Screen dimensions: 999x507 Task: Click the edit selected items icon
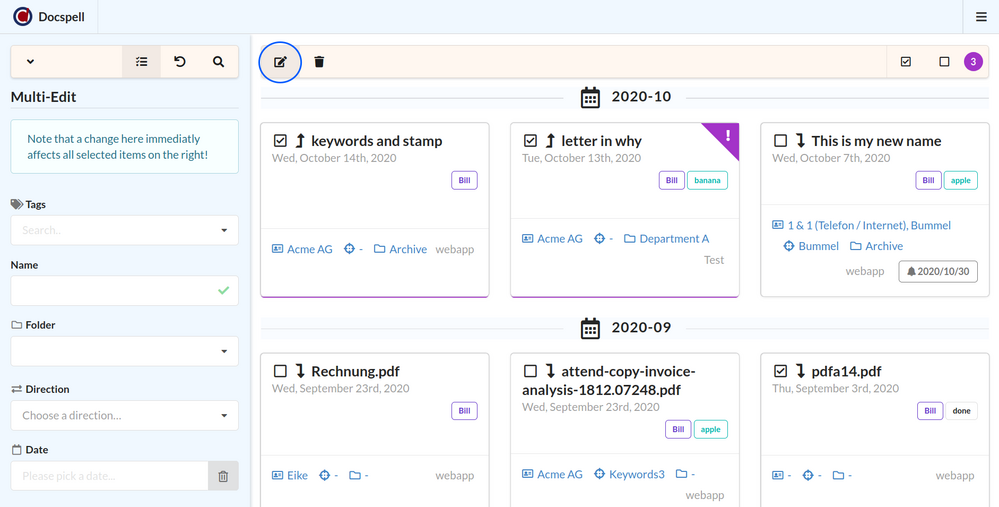tap(280, 62)
